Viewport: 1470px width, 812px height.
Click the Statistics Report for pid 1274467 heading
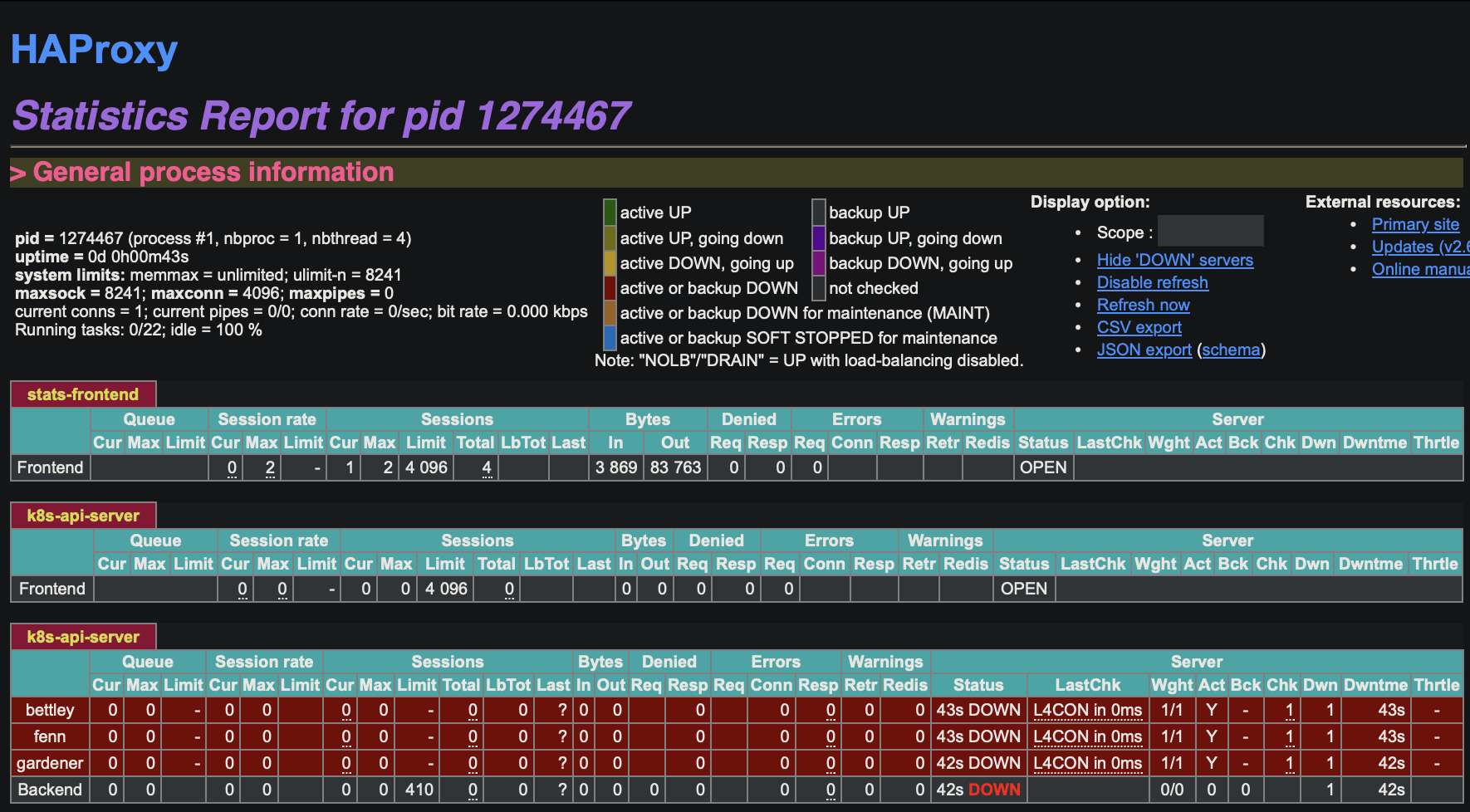[322, 115]
